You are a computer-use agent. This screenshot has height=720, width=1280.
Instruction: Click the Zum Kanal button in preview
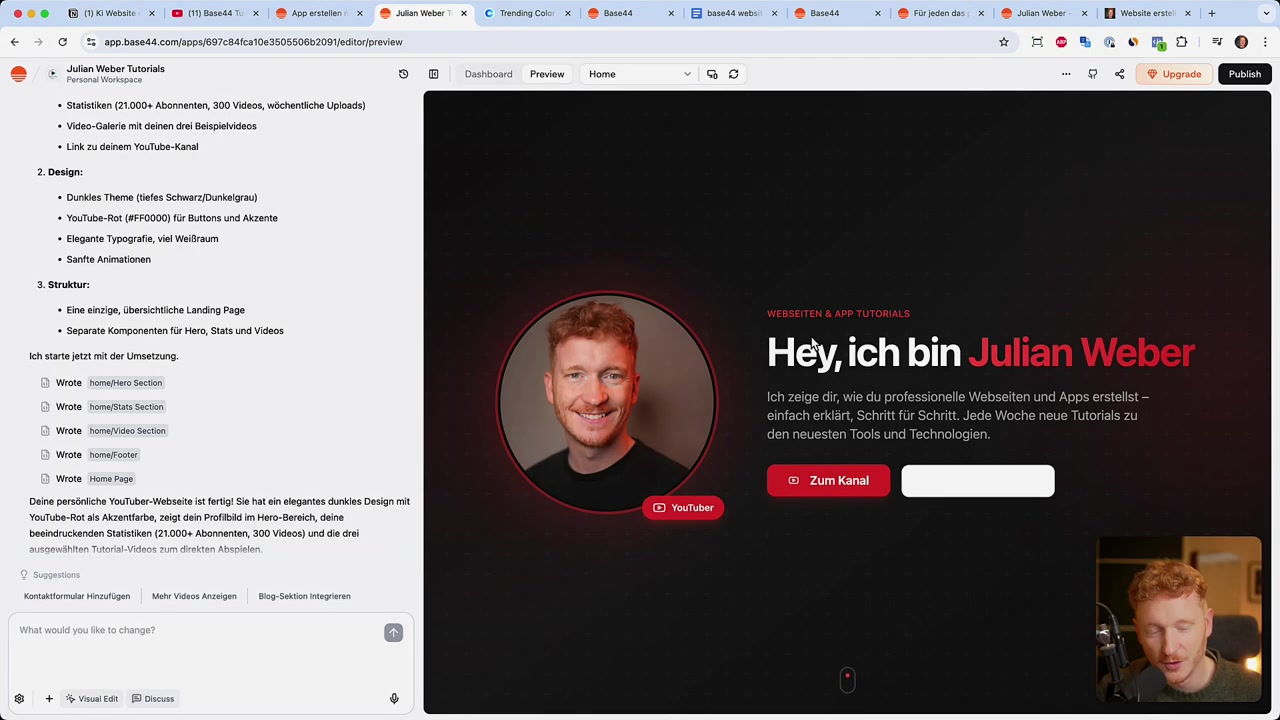coord(828,481)
